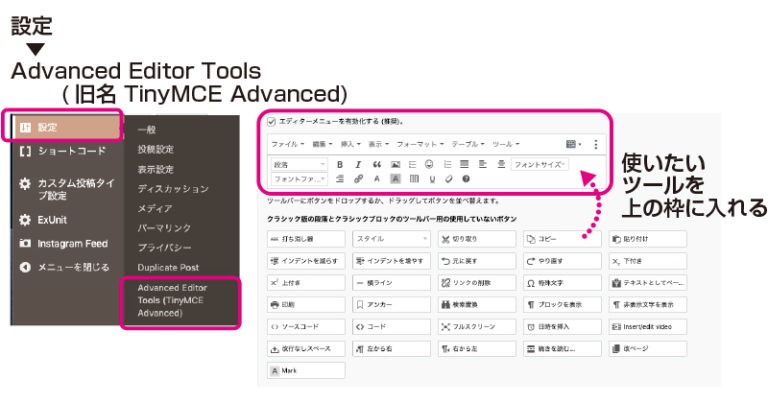Click the help question mark icon

coord(465,179)
